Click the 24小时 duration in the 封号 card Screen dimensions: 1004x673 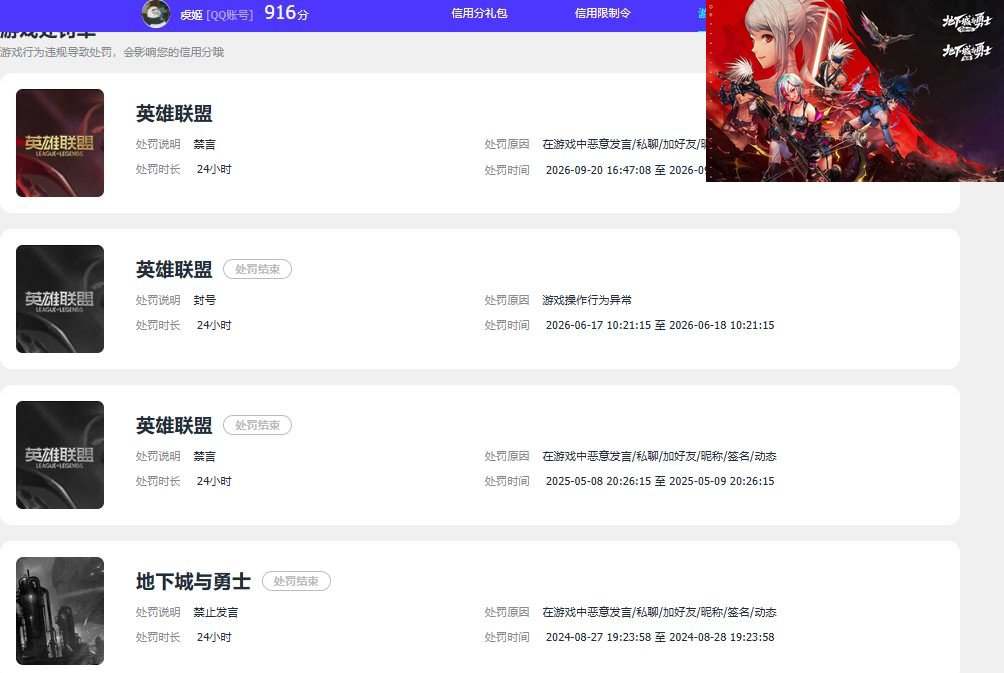(x=215, y=325)
